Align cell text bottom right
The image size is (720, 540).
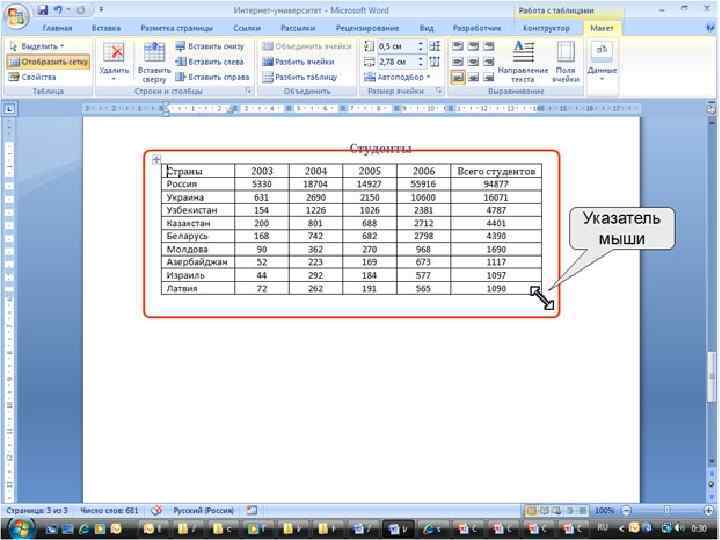tap(488, 77)
